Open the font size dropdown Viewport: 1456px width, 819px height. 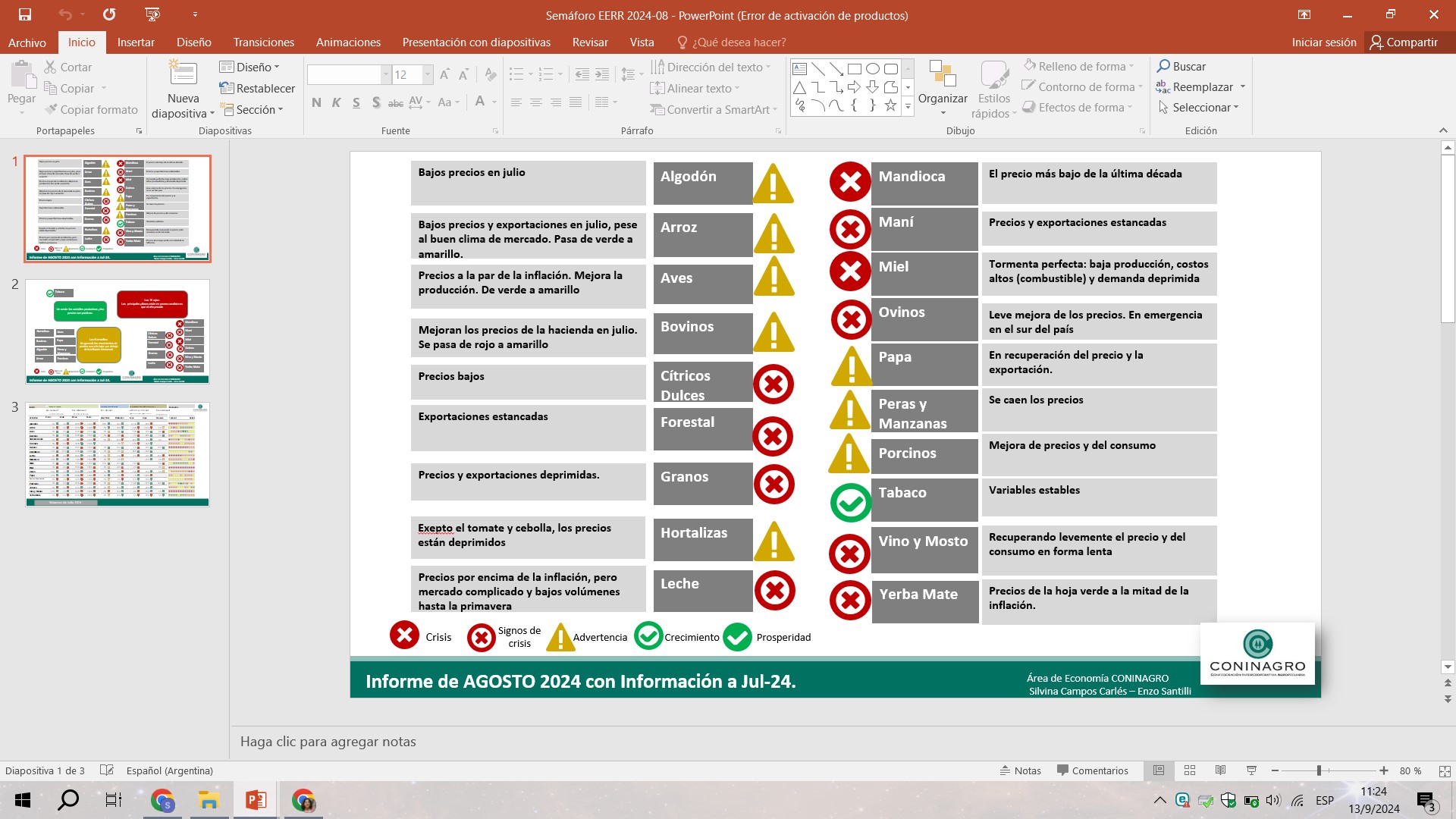pos(428,74)
